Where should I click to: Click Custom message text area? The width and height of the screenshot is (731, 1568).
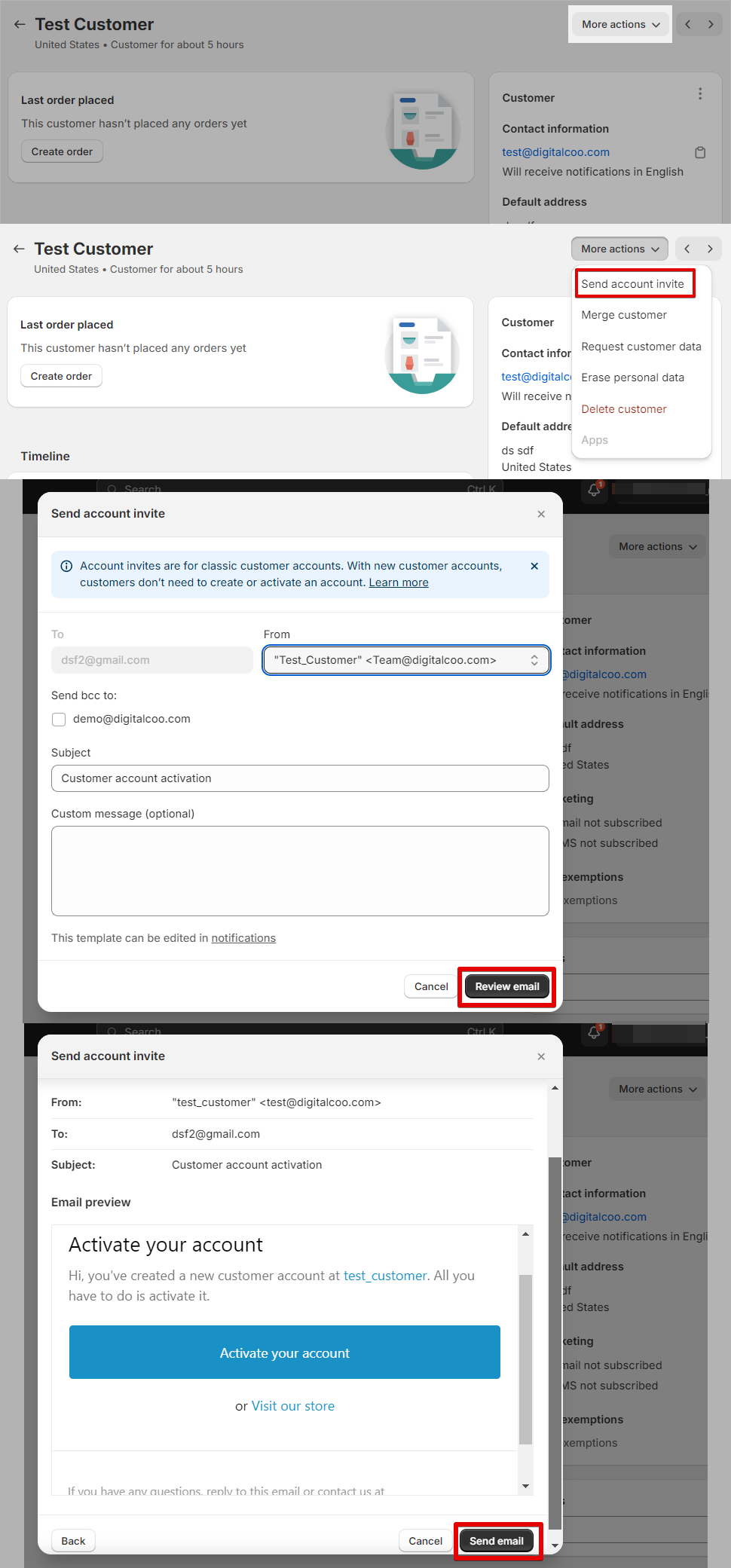tap(300, 871)
